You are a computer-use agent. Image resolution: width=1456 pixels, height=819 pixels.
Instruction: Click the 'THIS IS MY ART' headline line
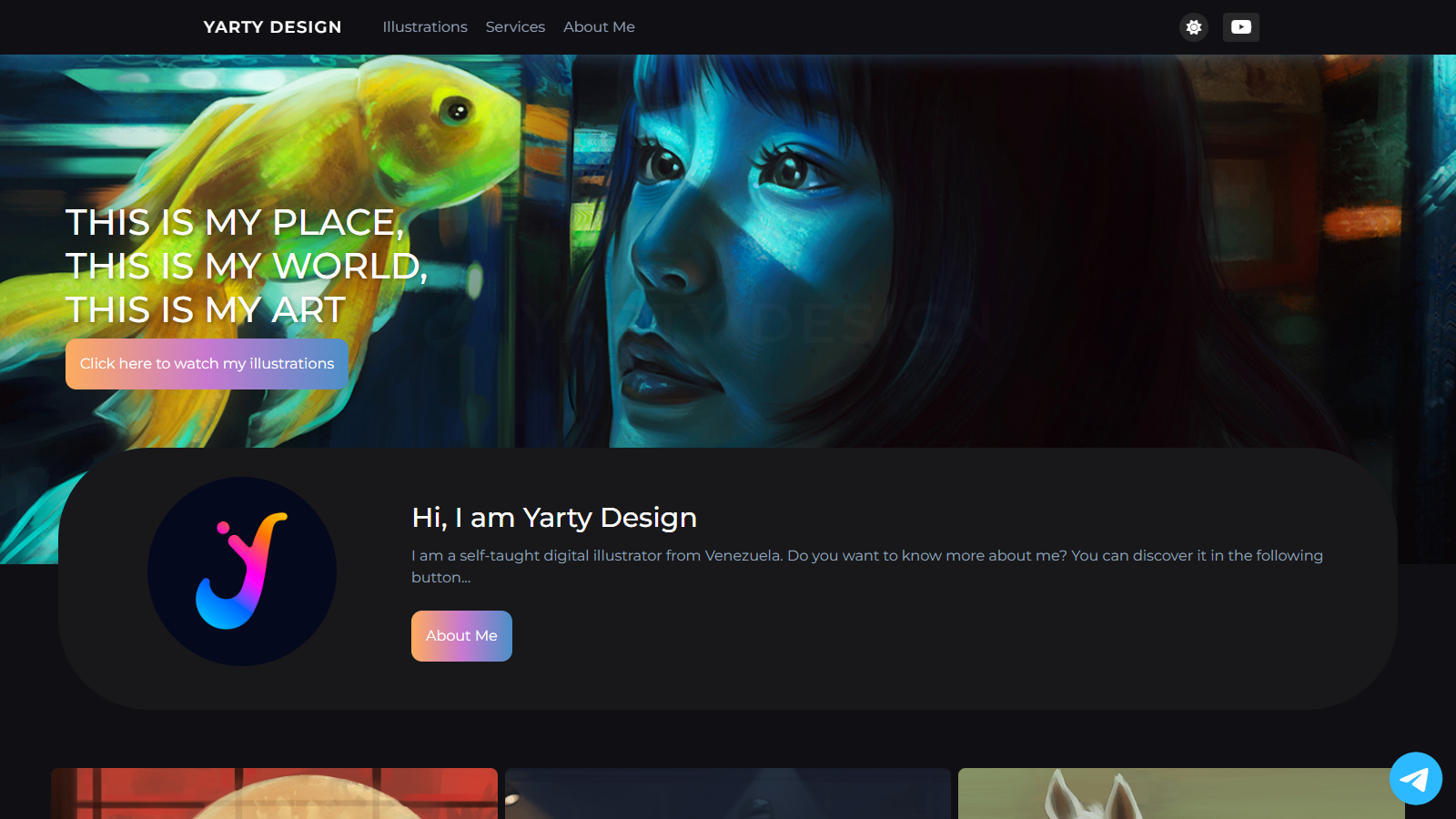point(206,310)
